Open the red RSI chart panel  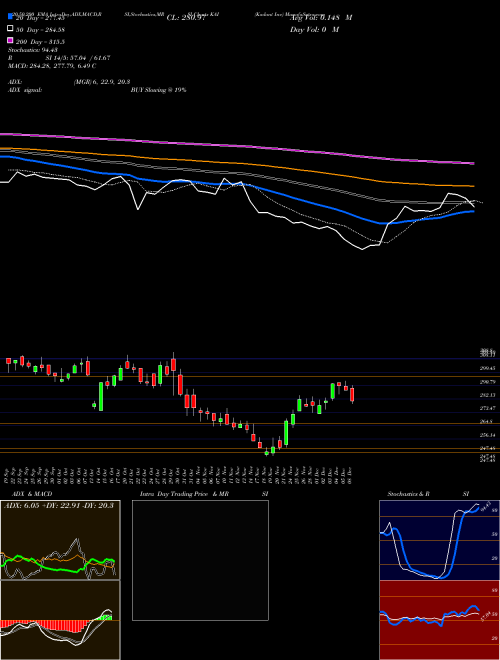[439, 620]
